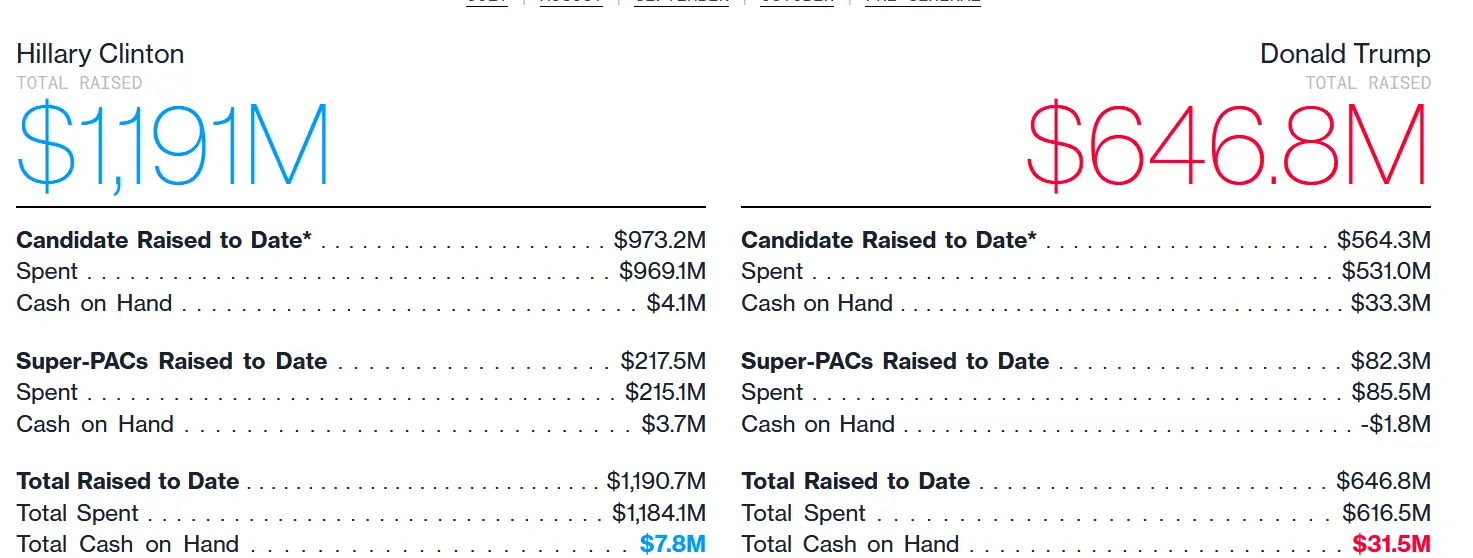
Task: Click Clinton's Super-PACs Raised to Date label
Action: tap(171, 361)
